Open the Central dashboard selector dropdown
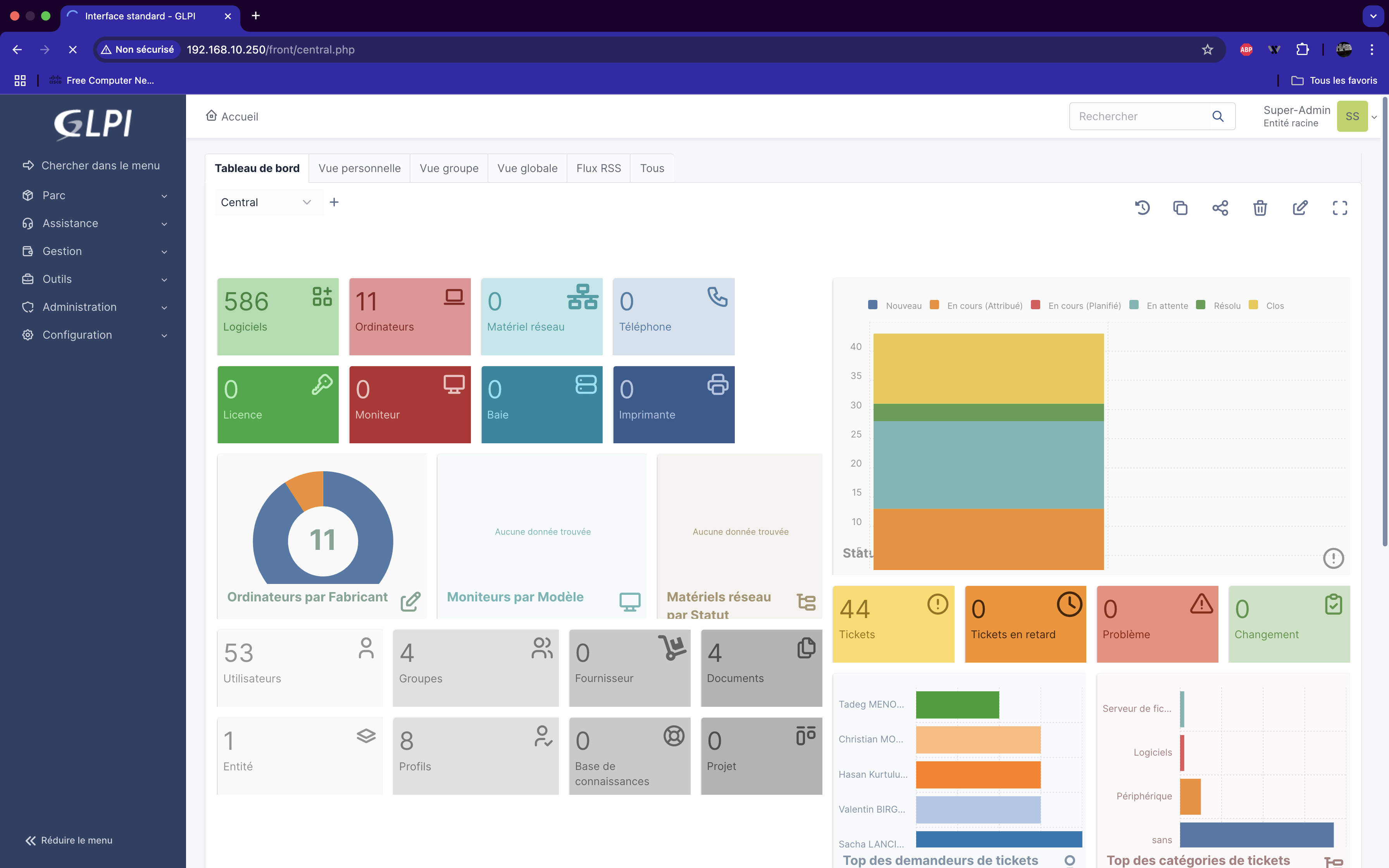 [x=267, y=202]
